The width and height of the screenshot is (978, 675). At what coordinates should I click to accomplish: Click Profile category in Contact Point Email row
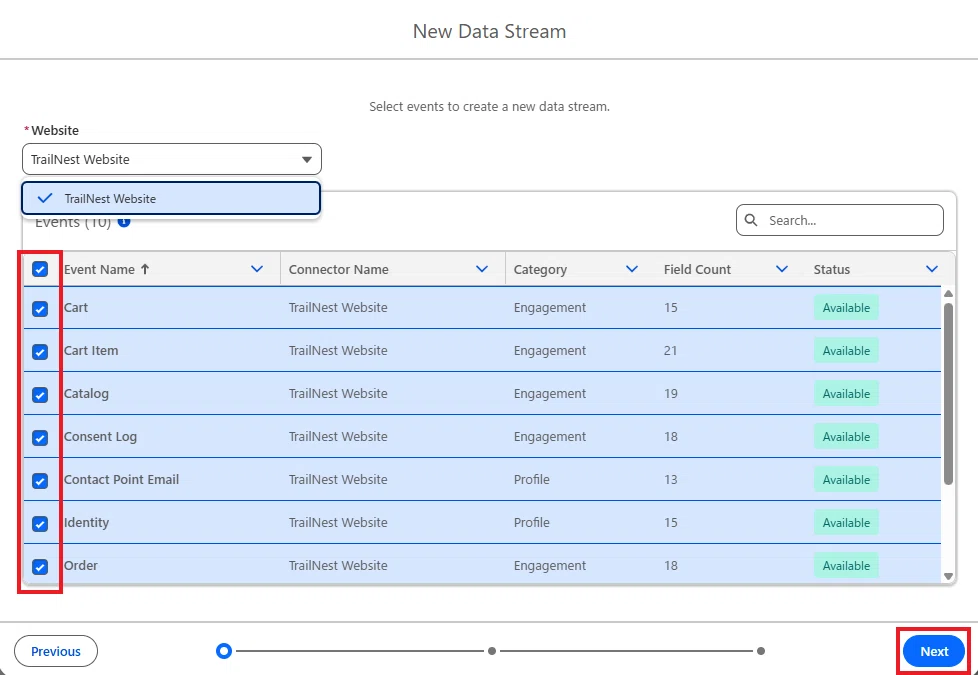531,480
